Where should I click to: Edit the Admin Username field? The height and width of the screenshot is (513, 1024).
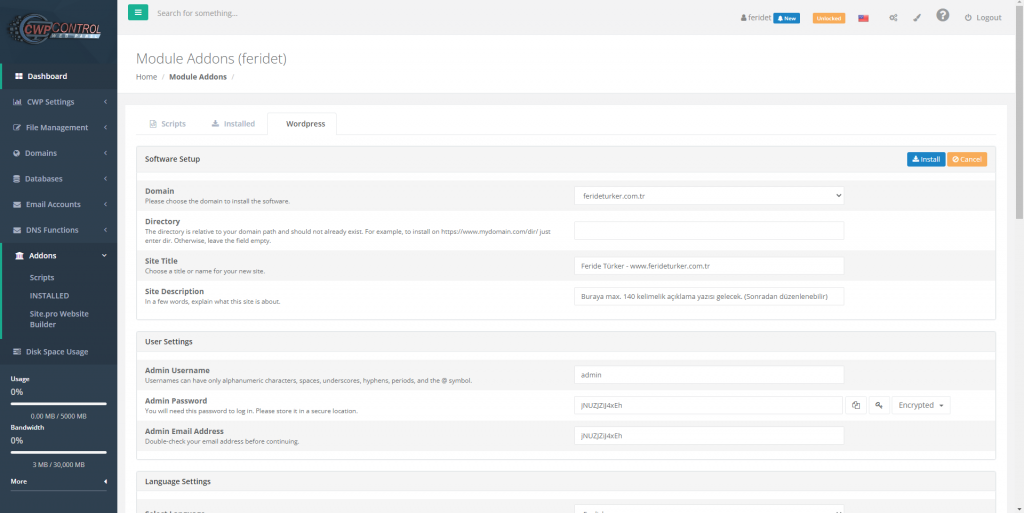[709, 375]
